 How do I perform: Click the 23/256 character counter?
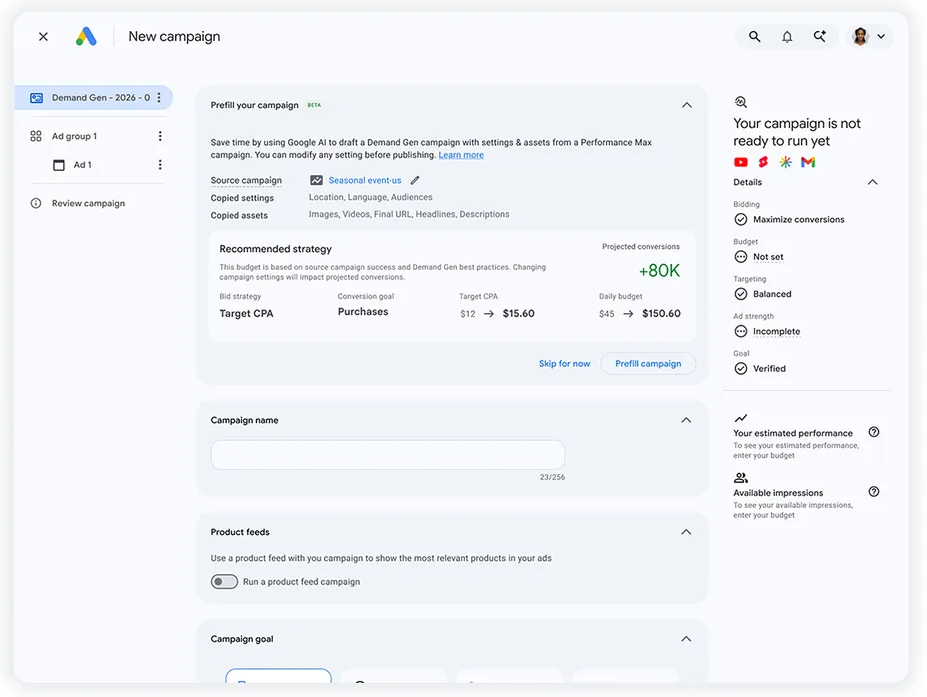click(552, 477)
